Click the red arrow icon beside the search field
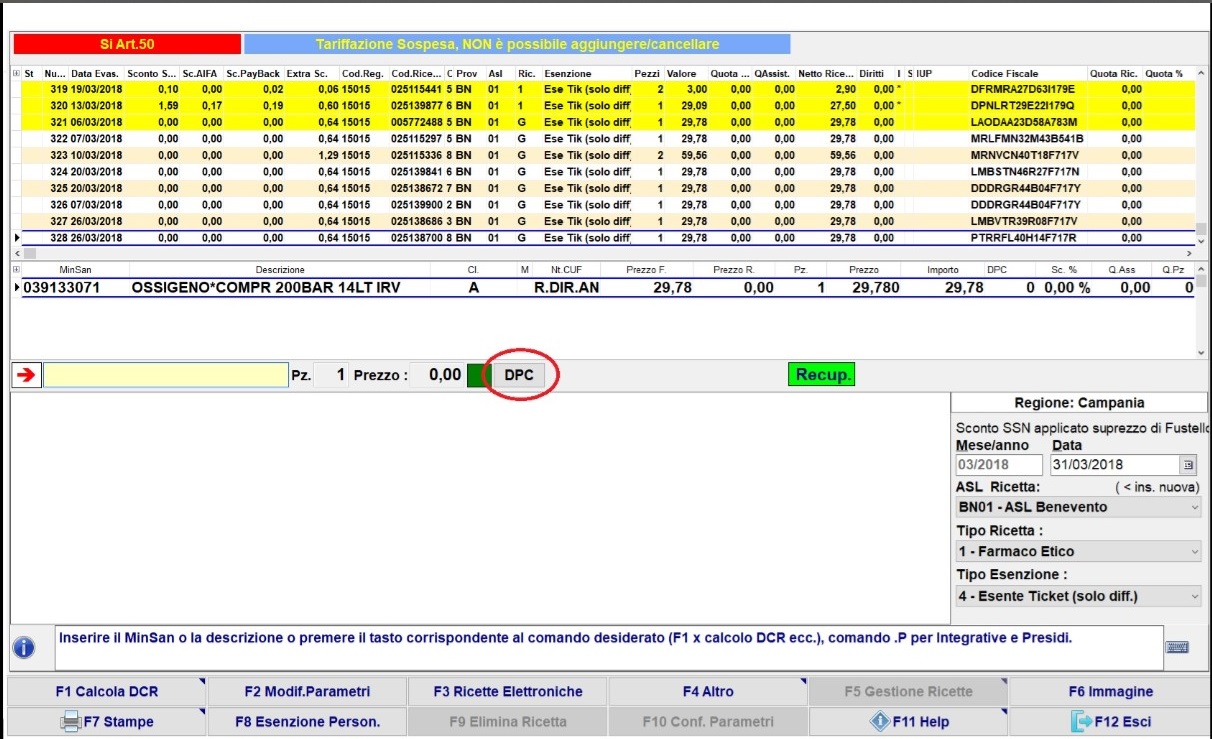Viewport: 1212px width, 739px height. point(25,375)
